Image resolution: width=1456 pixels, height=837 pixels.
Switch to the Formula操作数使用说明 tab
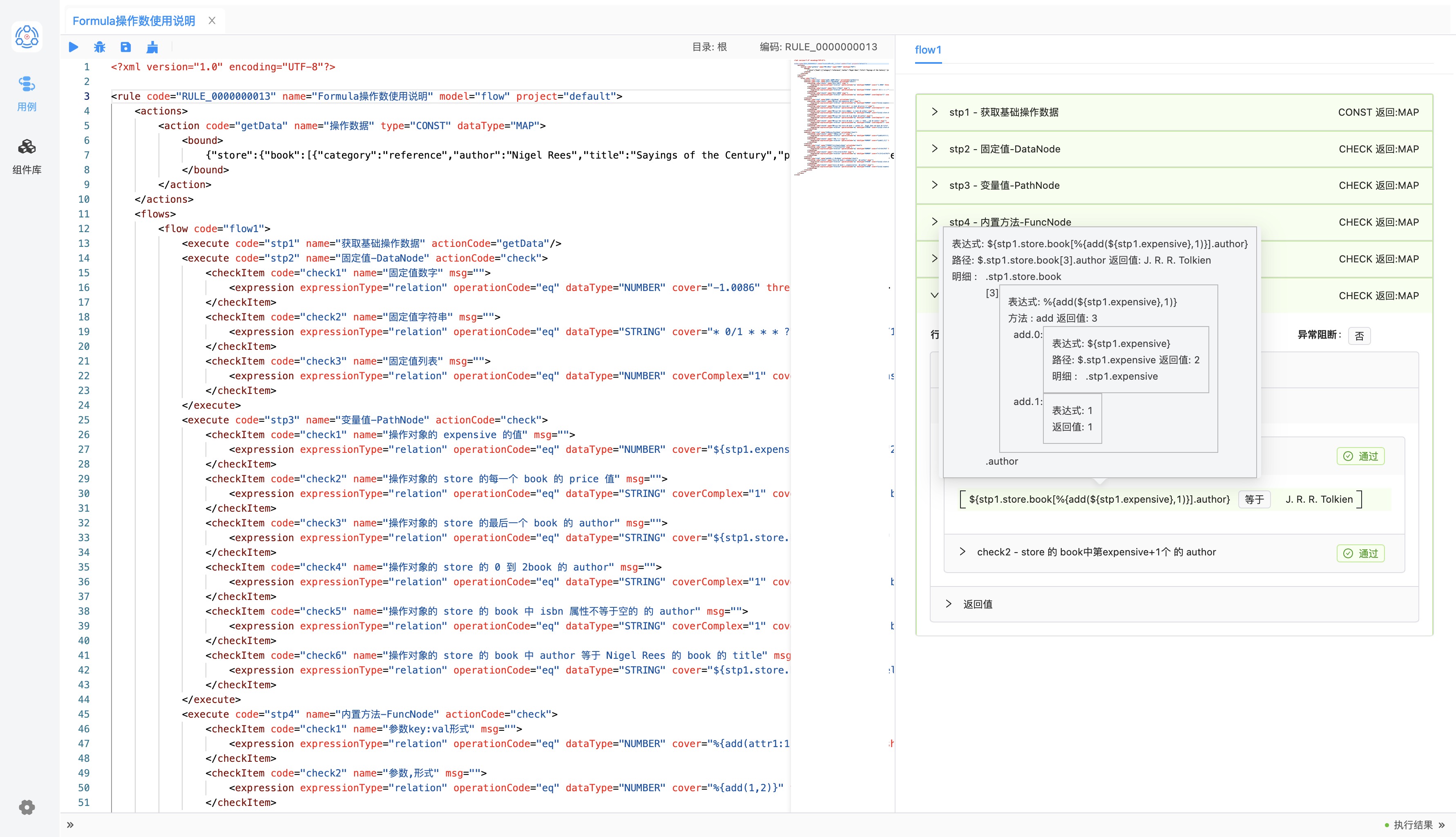(134, 21)
